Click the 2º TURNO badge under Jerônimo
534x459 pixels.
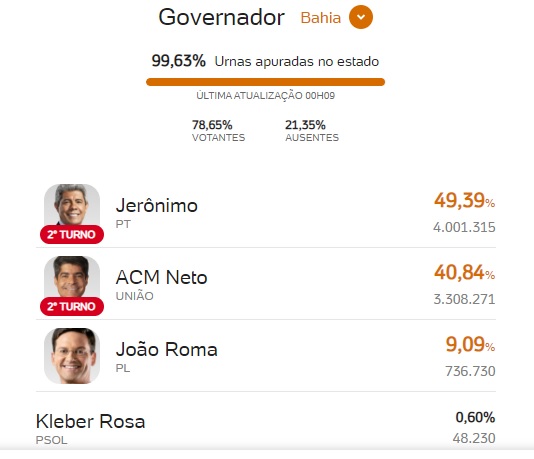(72, 234)
